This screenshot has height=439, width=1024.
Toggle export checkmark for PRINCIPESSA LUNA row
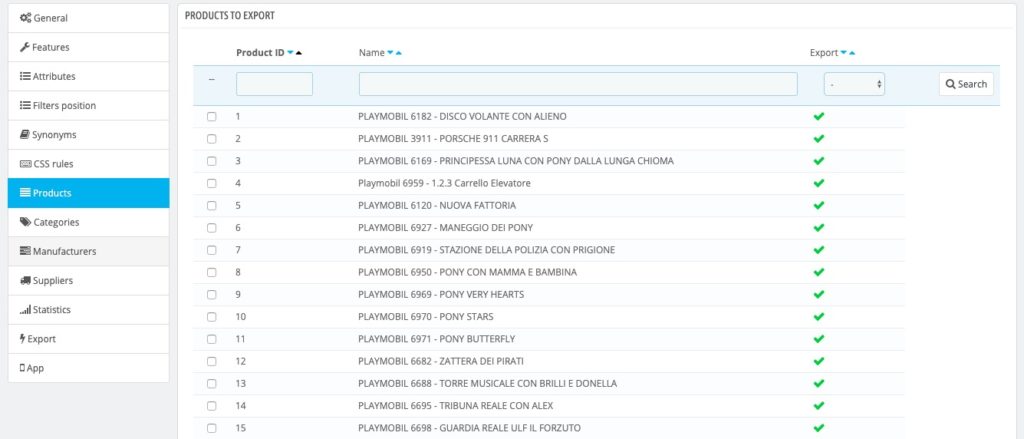(819, 161)
